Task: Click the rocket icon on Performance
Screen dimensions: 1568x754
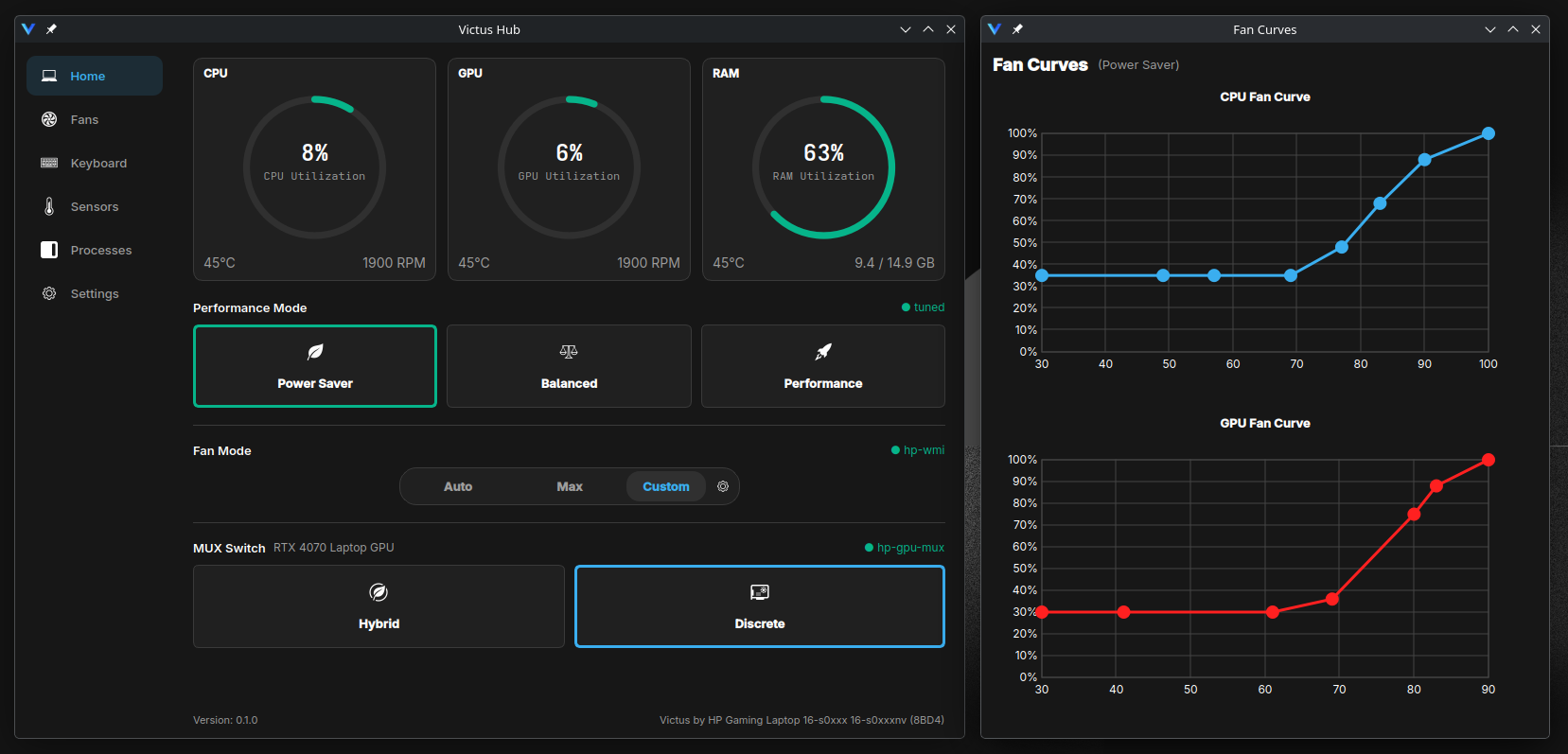Action: (823, 352)
